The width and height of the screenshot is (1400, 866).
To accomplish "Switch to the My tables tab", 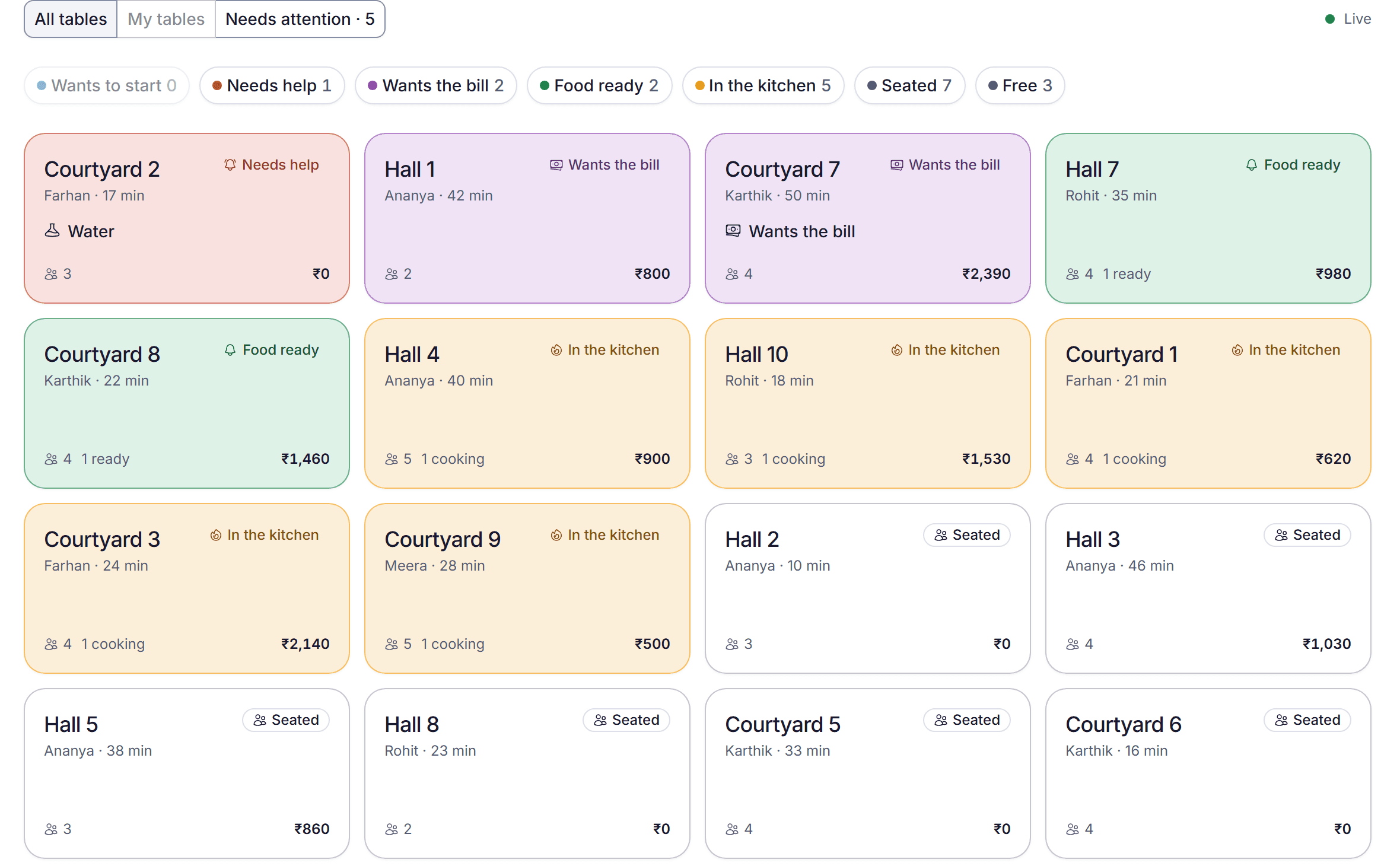I will (x=166, y=19).
